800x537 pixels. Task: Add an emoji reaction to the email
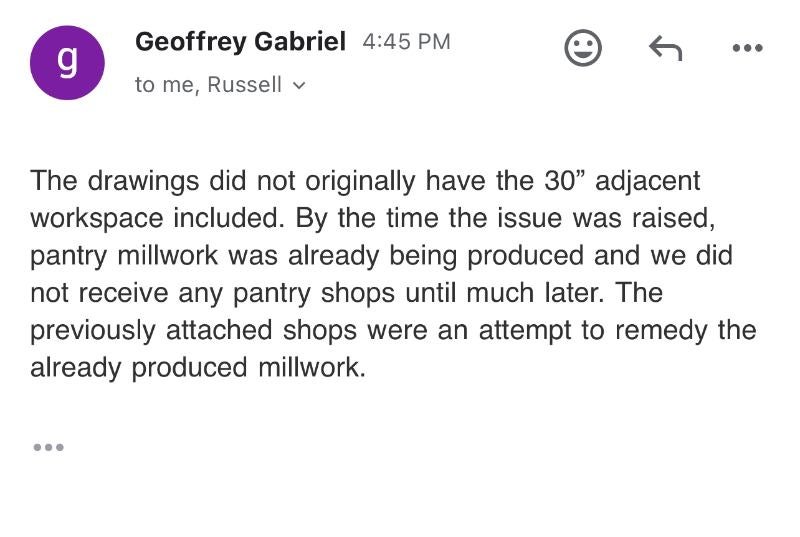click(583, 47)
